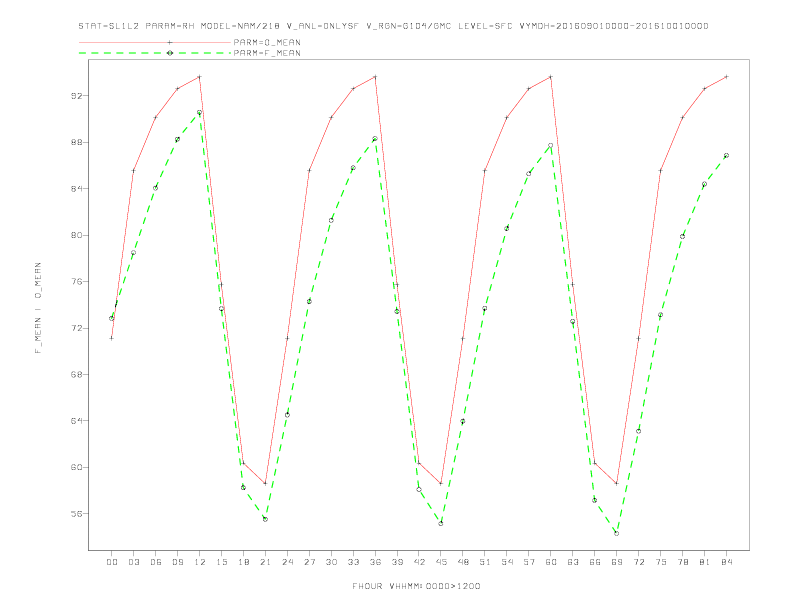792x612 pixels.
Task: Click the y-axis tick value 64
Action: [x=76, y=421]
